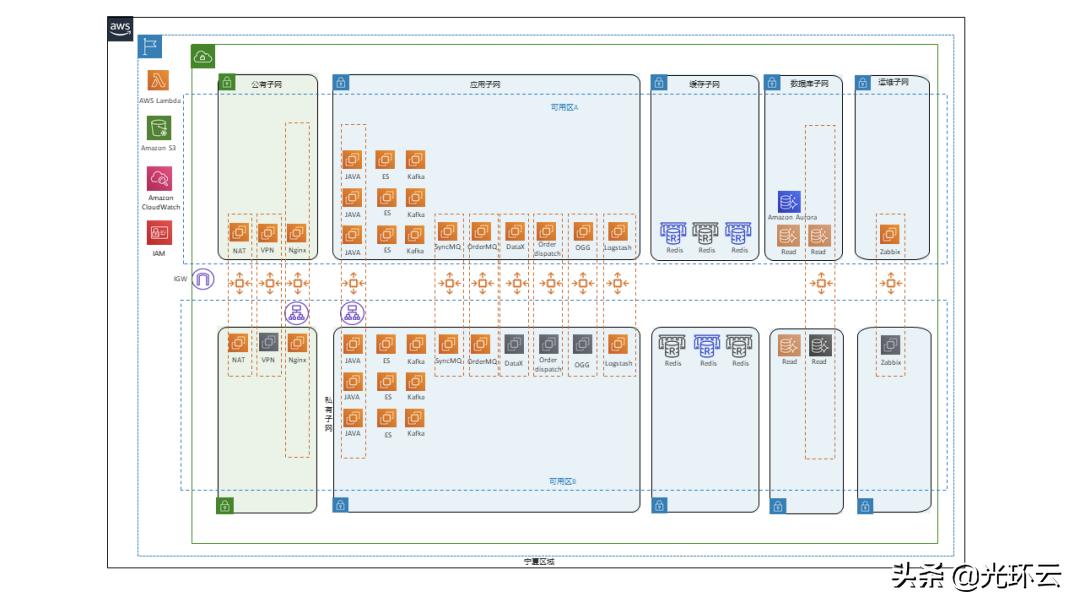Select the gray DataX instance in 可用区B
1080x608 pixels.
point(514,344)
